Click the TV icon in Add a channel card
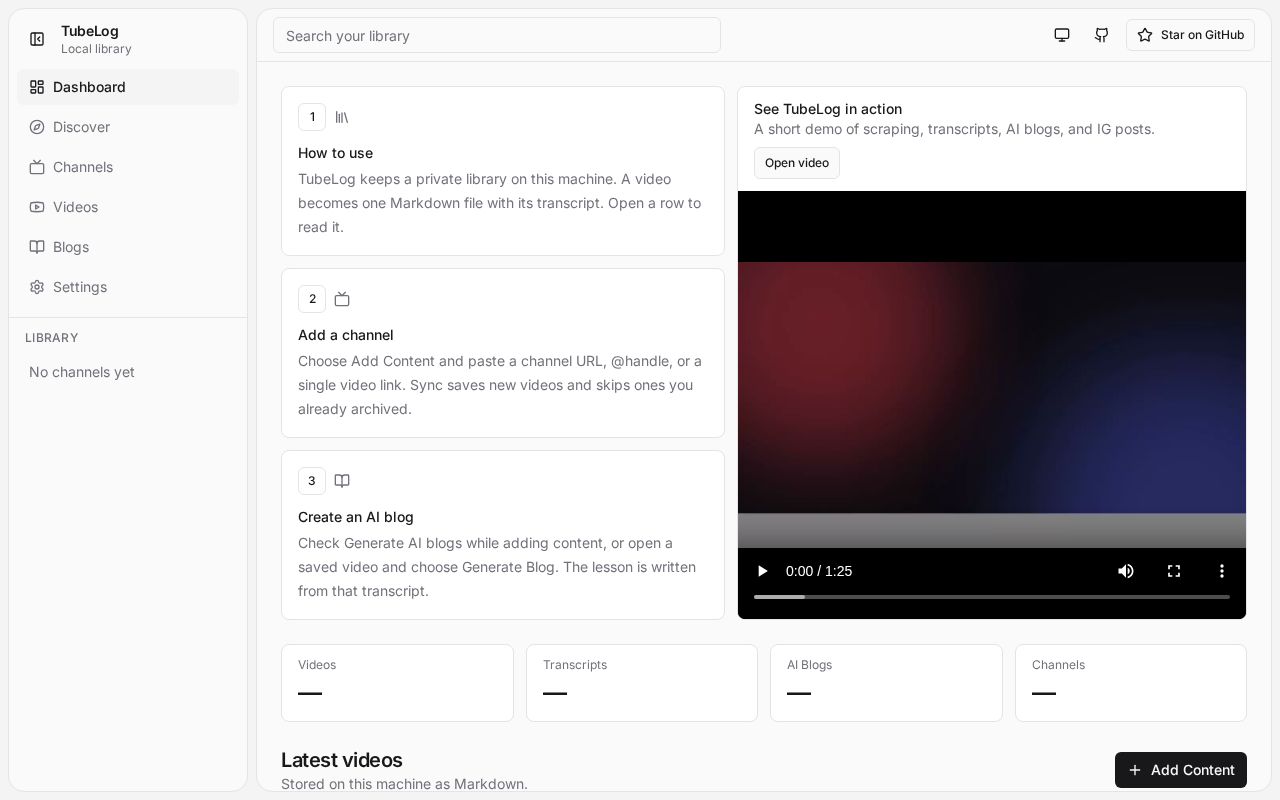 (342, 299)
